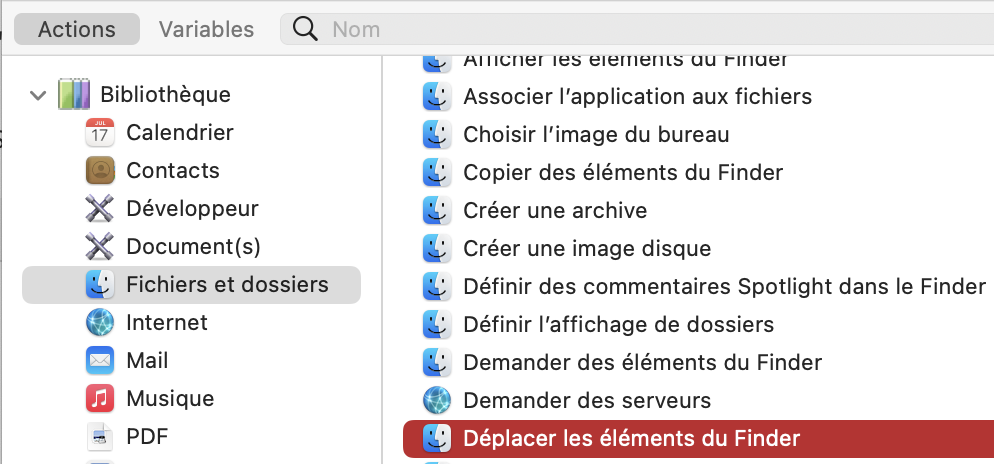Switch to the Variables tab

tap(206, 30)
